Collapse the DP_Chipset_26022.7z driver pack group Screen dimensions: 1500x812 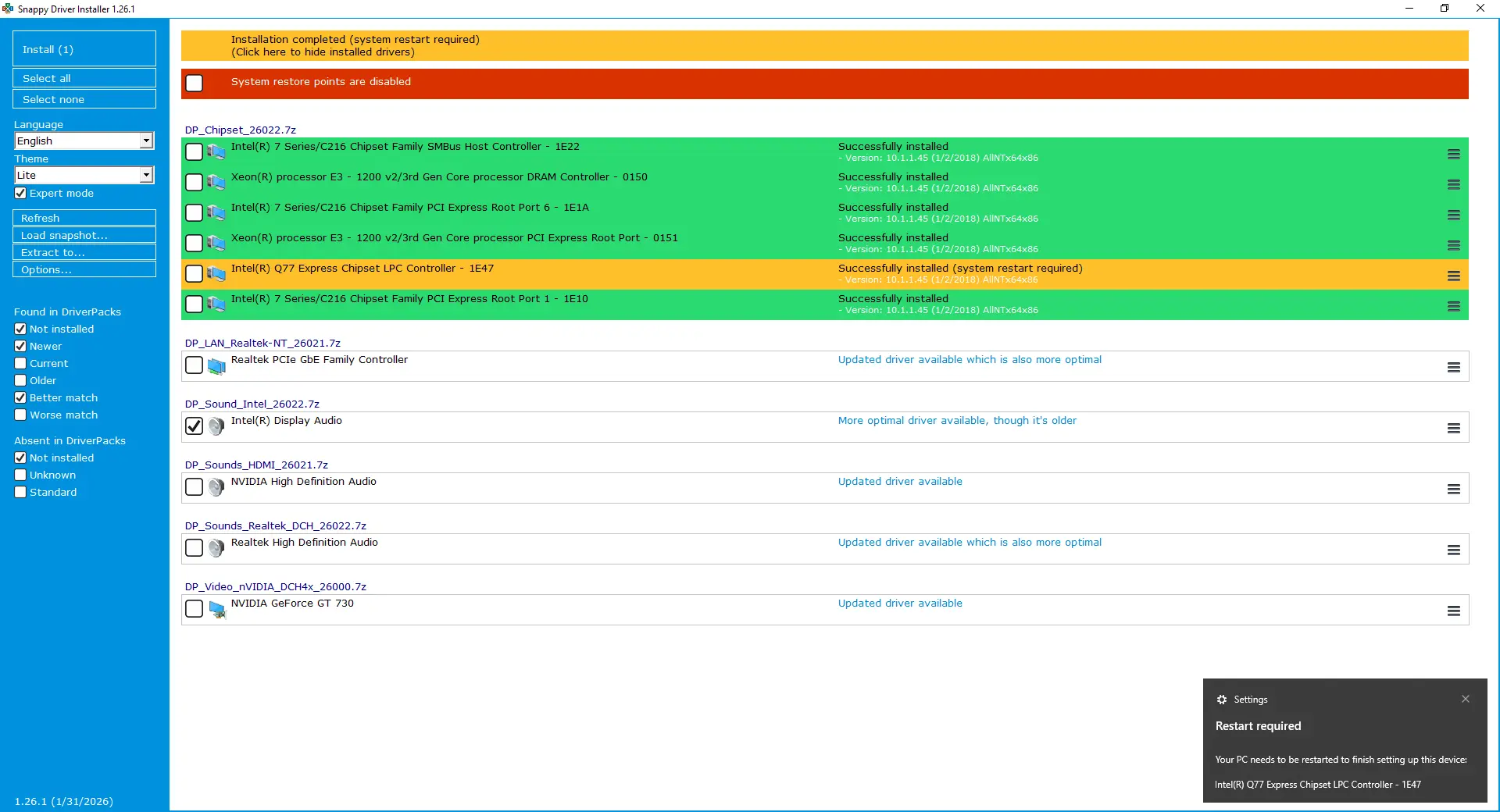(x=240, y=130)
